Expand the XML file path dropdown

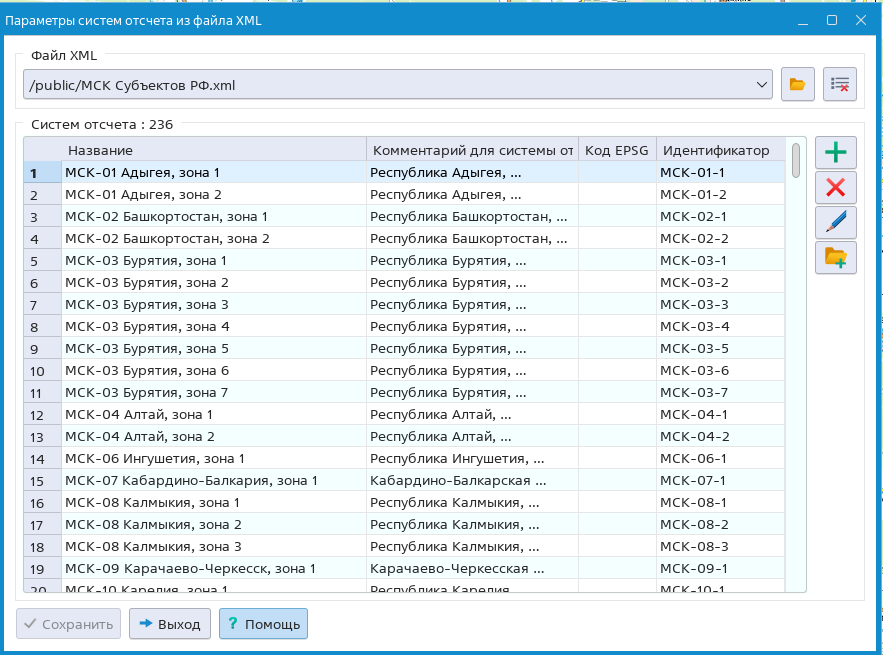click(761, 85)
